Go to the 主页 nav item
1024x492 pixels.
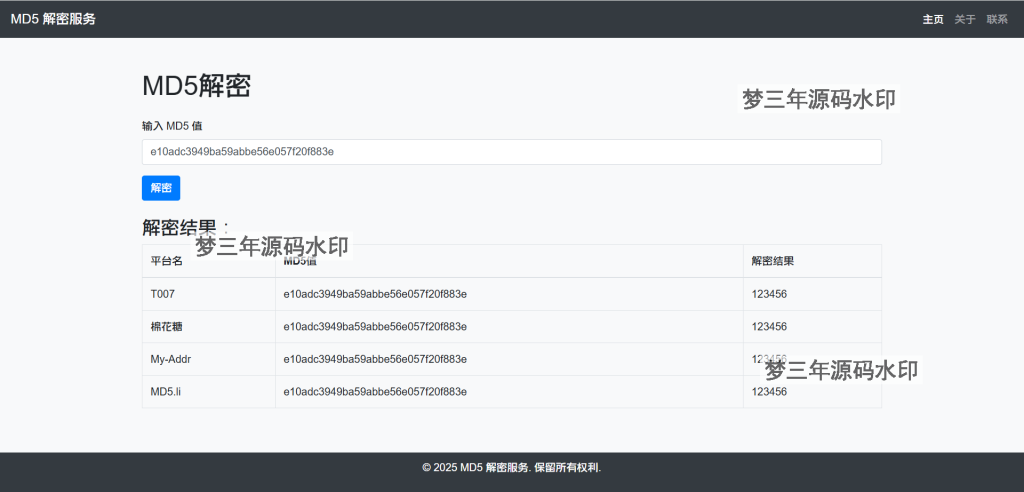[933, 20]
